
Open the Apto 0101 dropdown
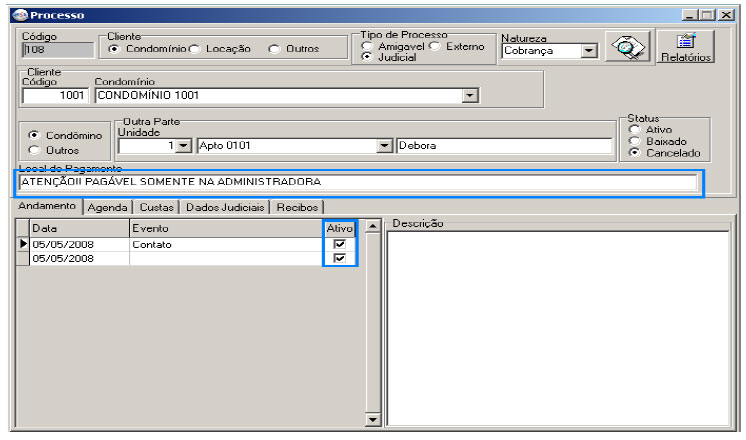tap(383, 146)
